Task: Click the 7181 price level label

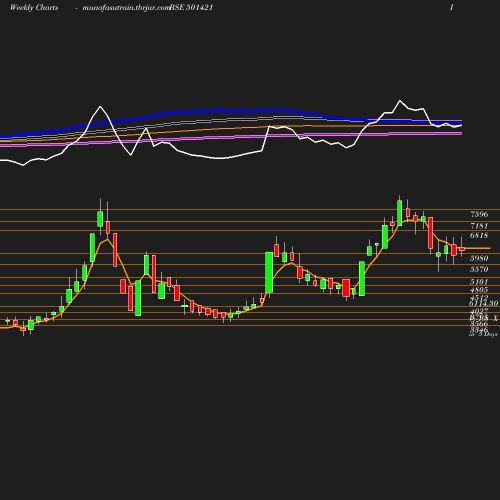Action: [479, 226]
